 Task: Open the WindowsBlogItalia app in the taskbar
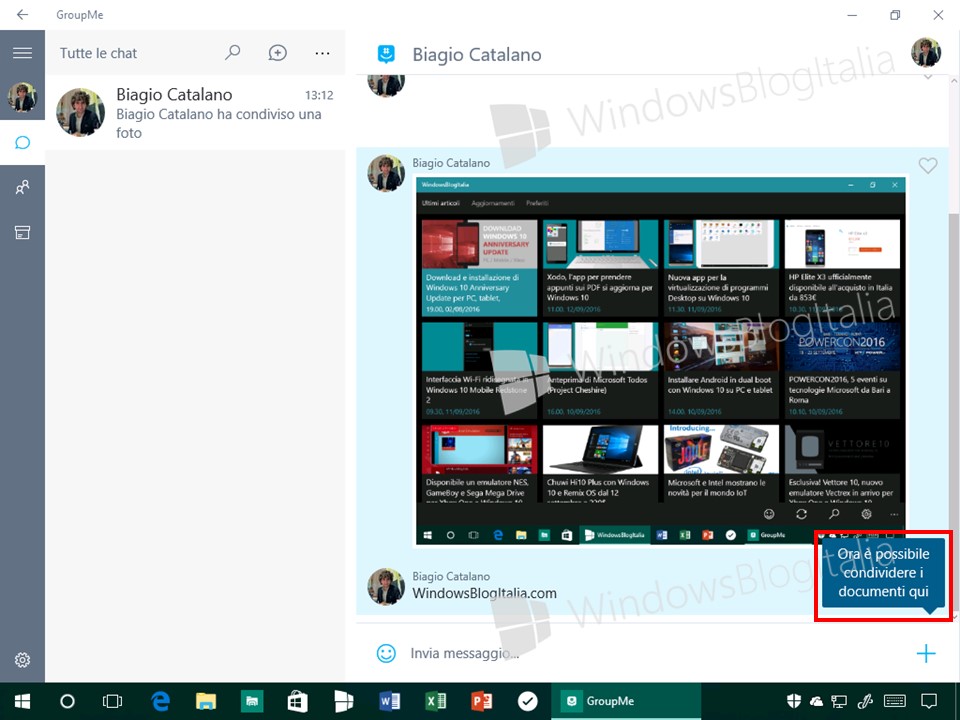point(343,701)
